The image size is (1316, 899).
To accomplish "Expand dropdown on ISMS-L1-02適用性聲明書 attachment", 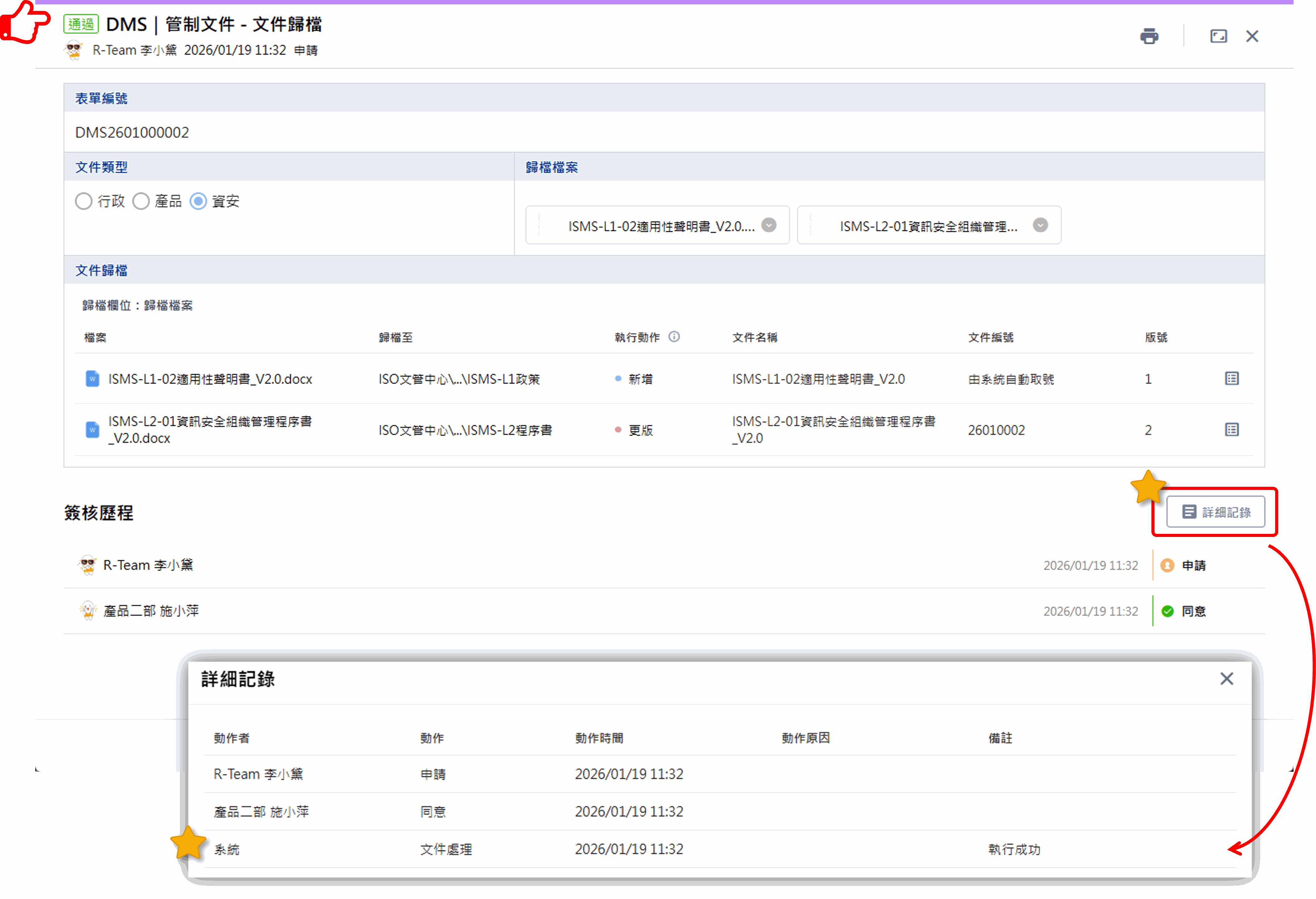I will [769, 225].
